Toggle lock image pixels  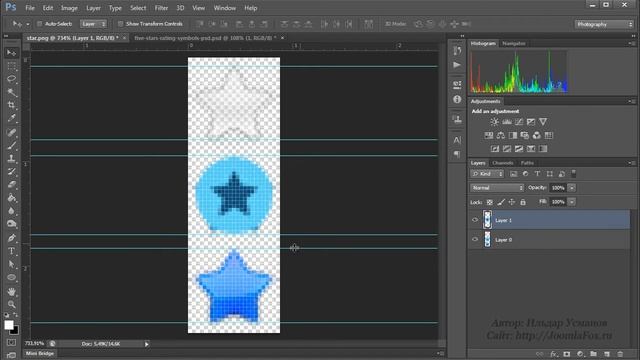coord(501,202)
